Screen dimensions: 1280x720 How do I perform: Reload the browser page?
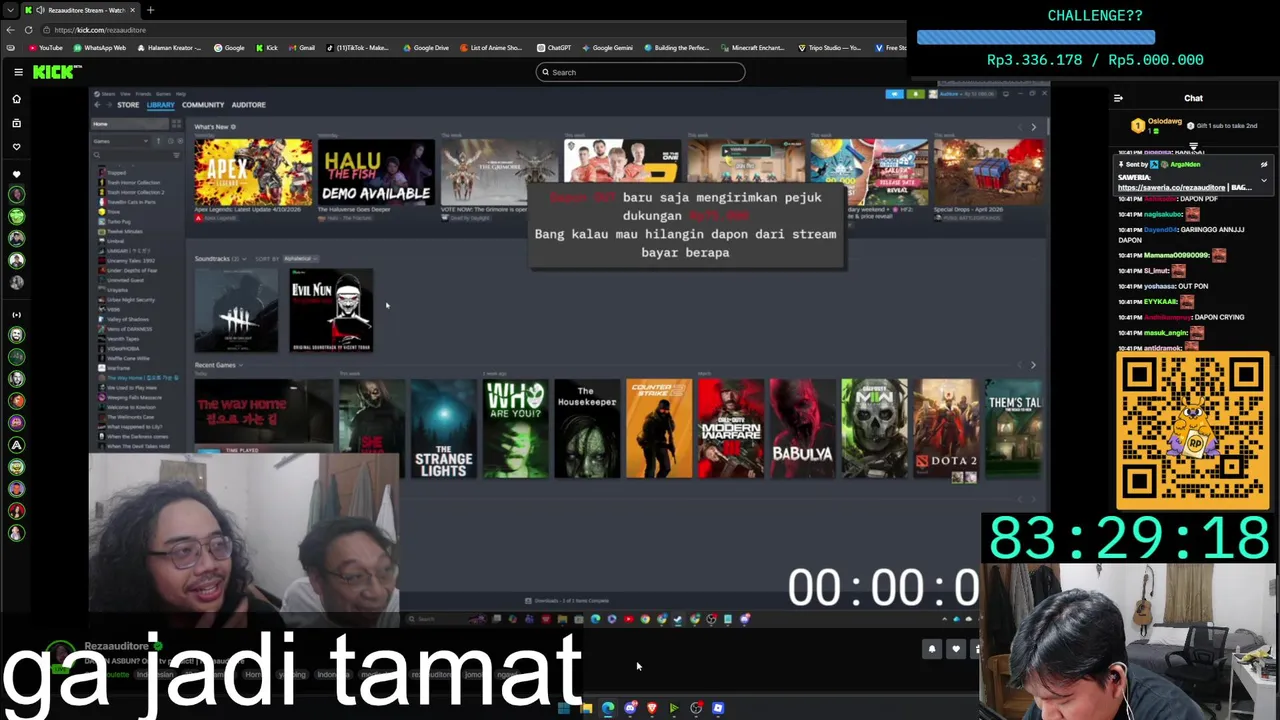click(28, 30)
